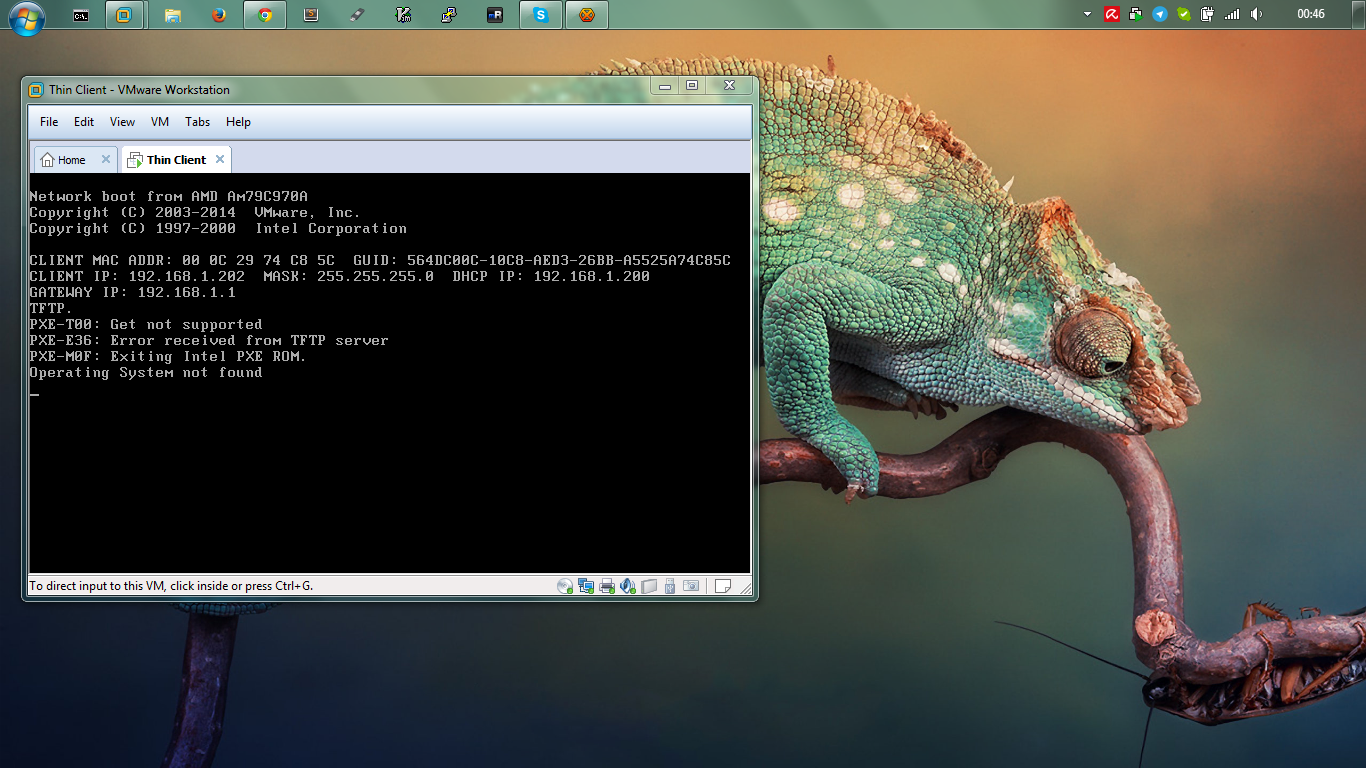
Task: Open Telegram from the system tray
Action: pyautogui.click(x=1160, y=14)
